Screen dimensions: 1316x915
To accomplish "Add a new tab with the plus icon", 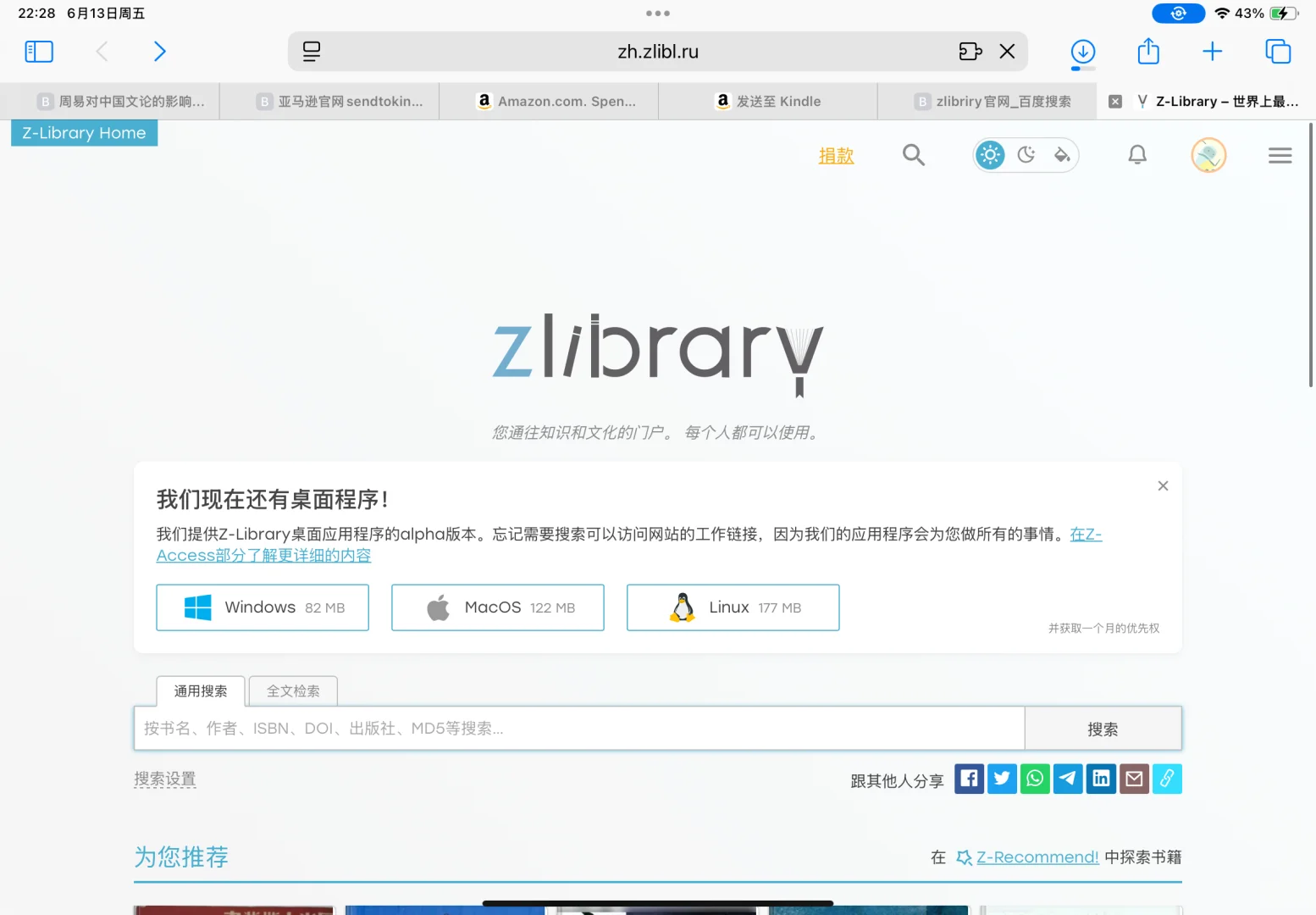I will (1213, 52).
